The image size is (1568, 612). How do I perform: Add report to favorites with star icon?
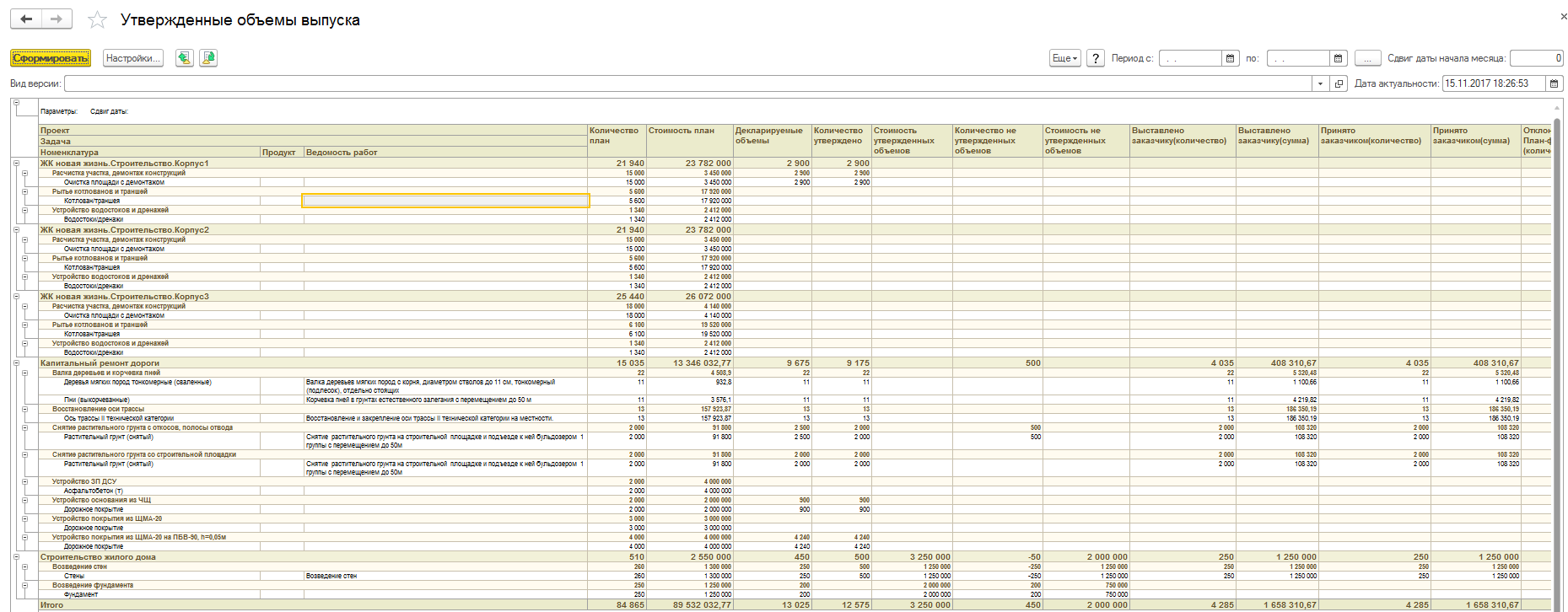point(98,19)
